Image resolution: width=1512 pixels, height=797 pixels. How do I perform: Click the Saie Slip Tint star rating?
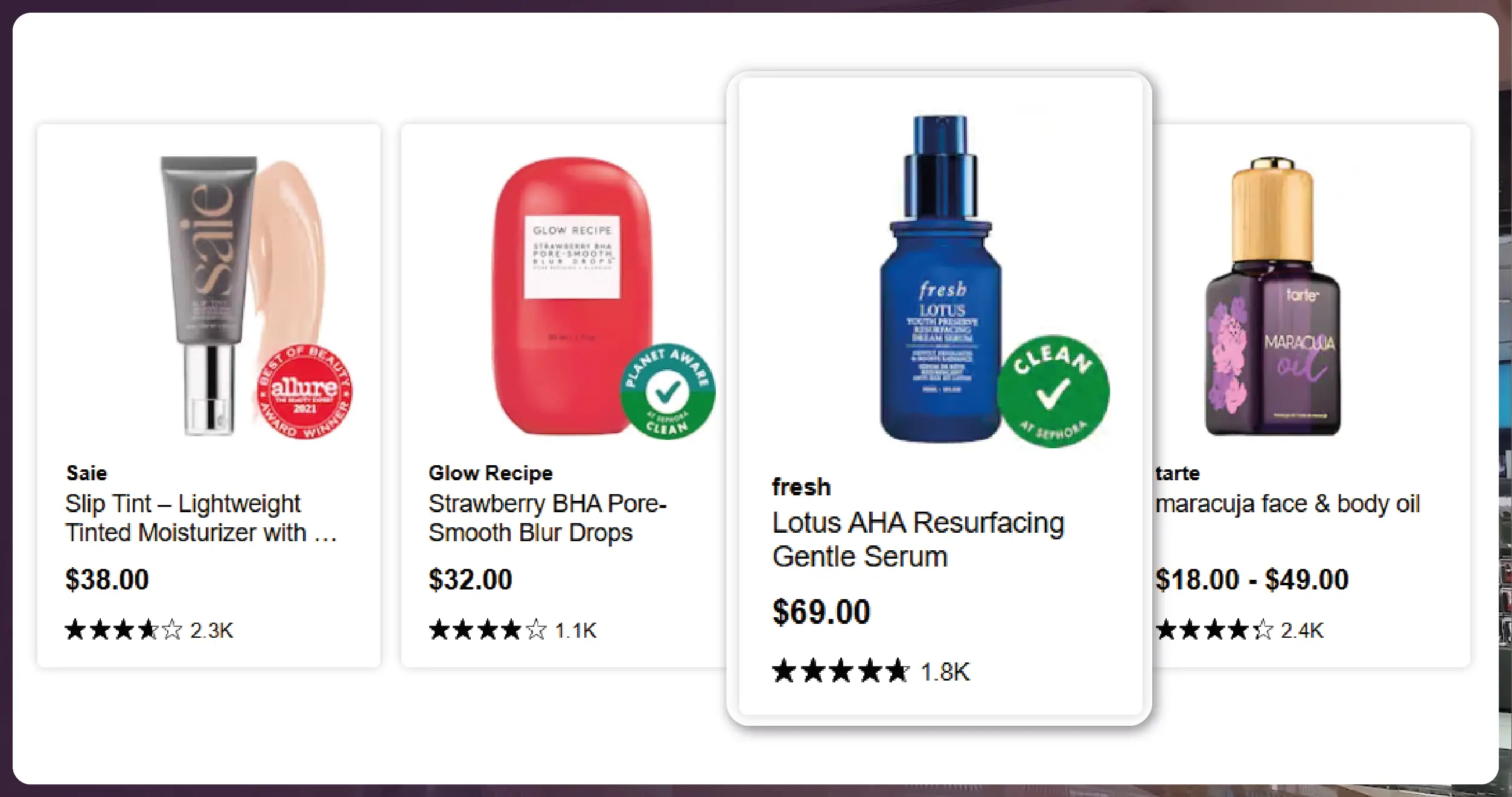tap(124, 630)
